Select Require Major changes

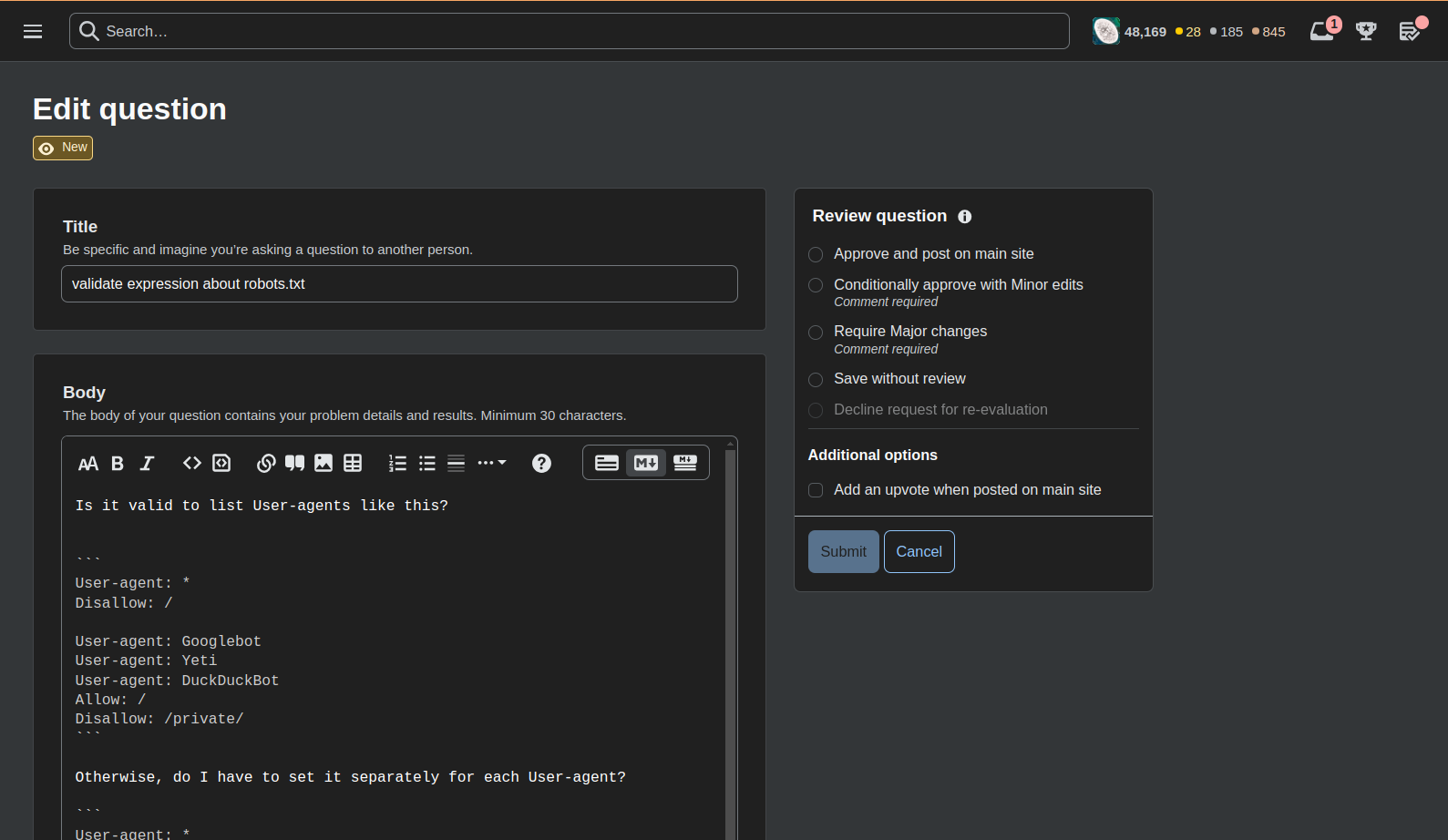[816, 333]
